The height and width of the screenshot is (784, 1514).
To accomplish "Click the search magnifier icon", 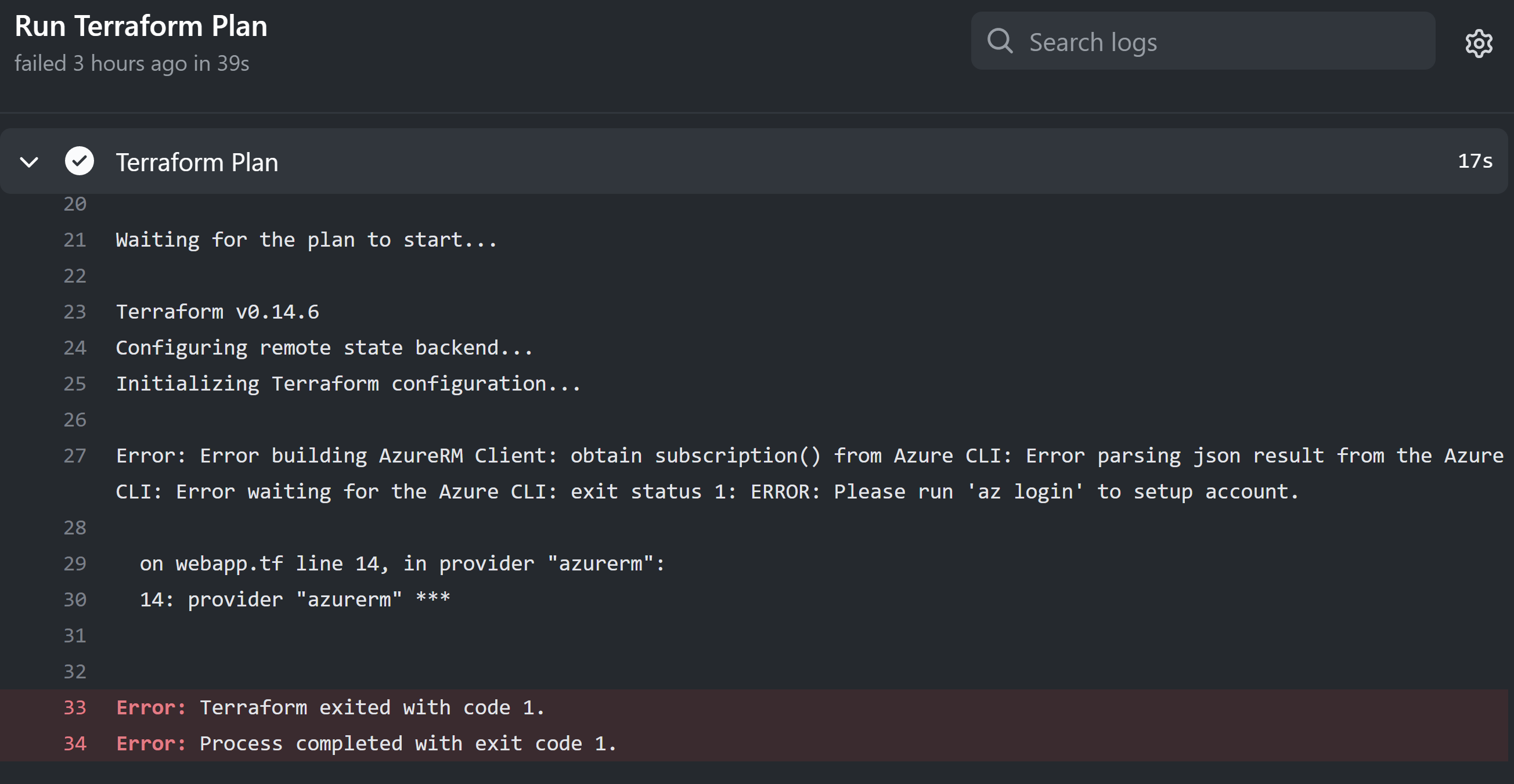I will pyautogui.click(x=1000, y=41).
